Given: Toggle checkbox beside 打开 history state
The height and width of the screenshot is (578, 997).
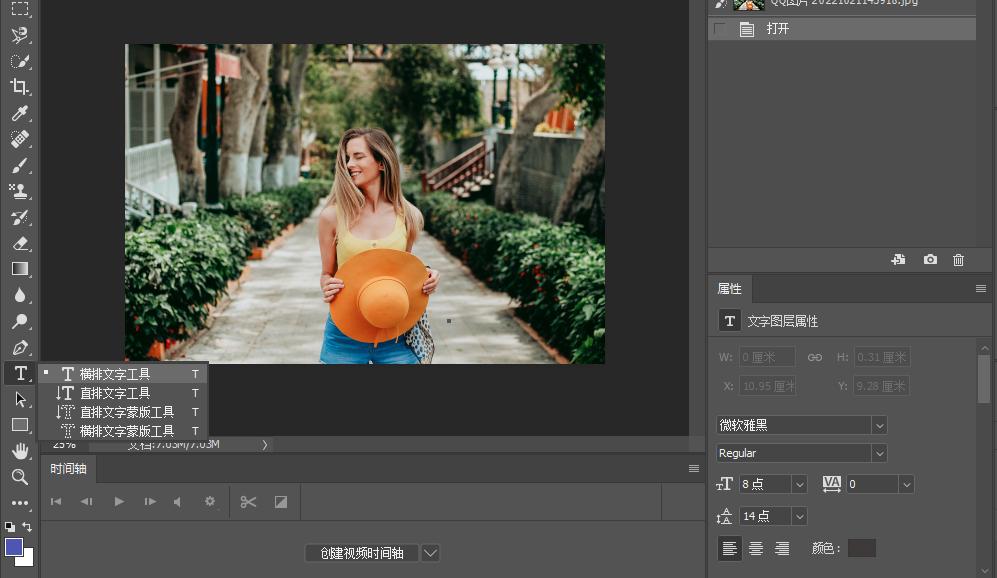Looking at the screenshot, I should pos(719,29).
